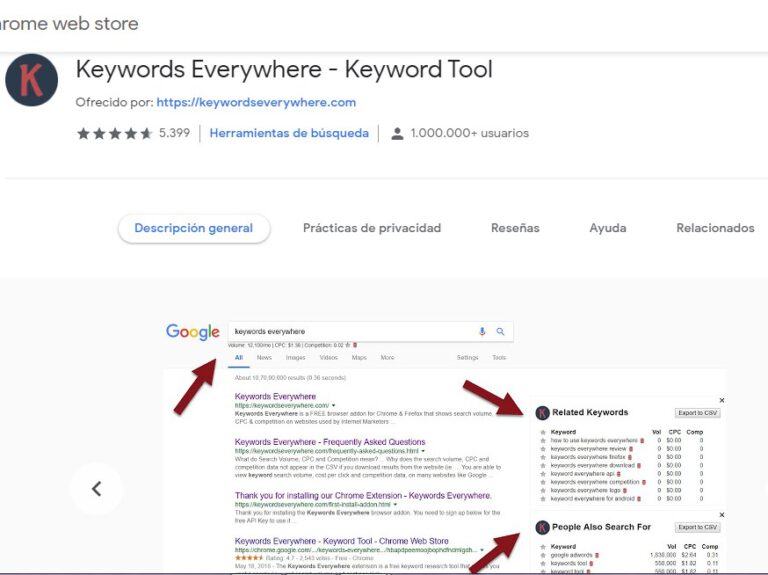This screenshot has width=768, height=575.
Task: Click the microphone icon in the preview search box
Action: (x=482, y=332)
